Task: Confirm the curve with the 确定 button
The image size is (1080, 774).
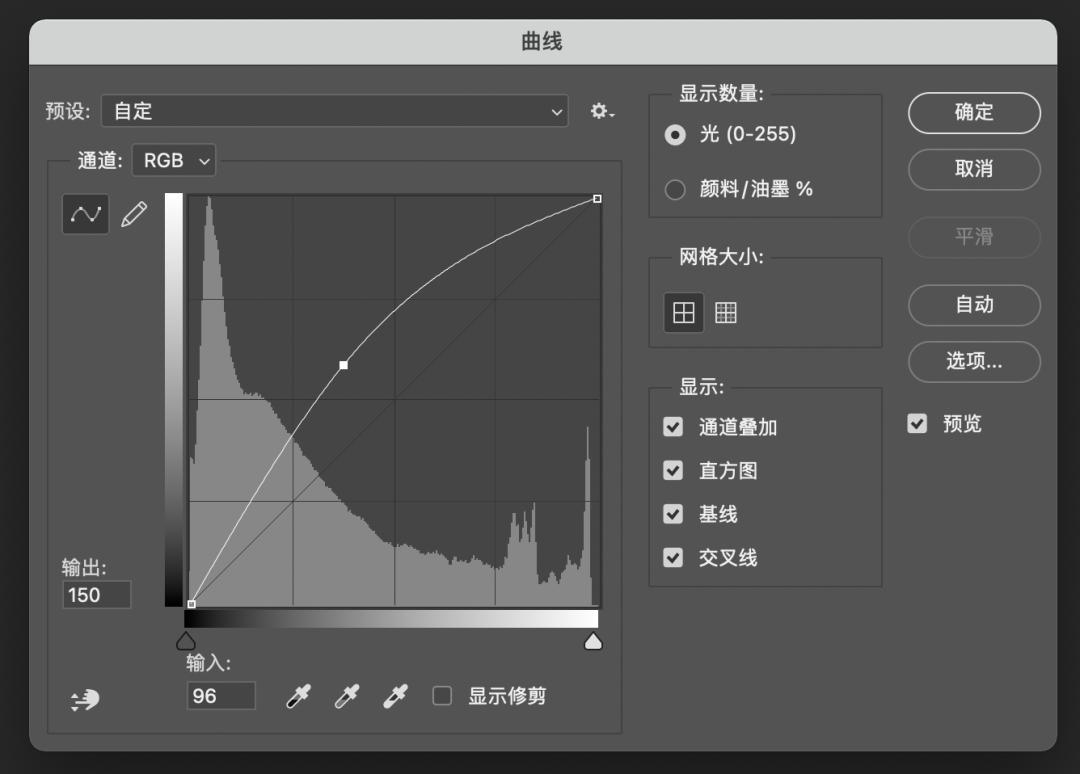Action: point(973,113)
